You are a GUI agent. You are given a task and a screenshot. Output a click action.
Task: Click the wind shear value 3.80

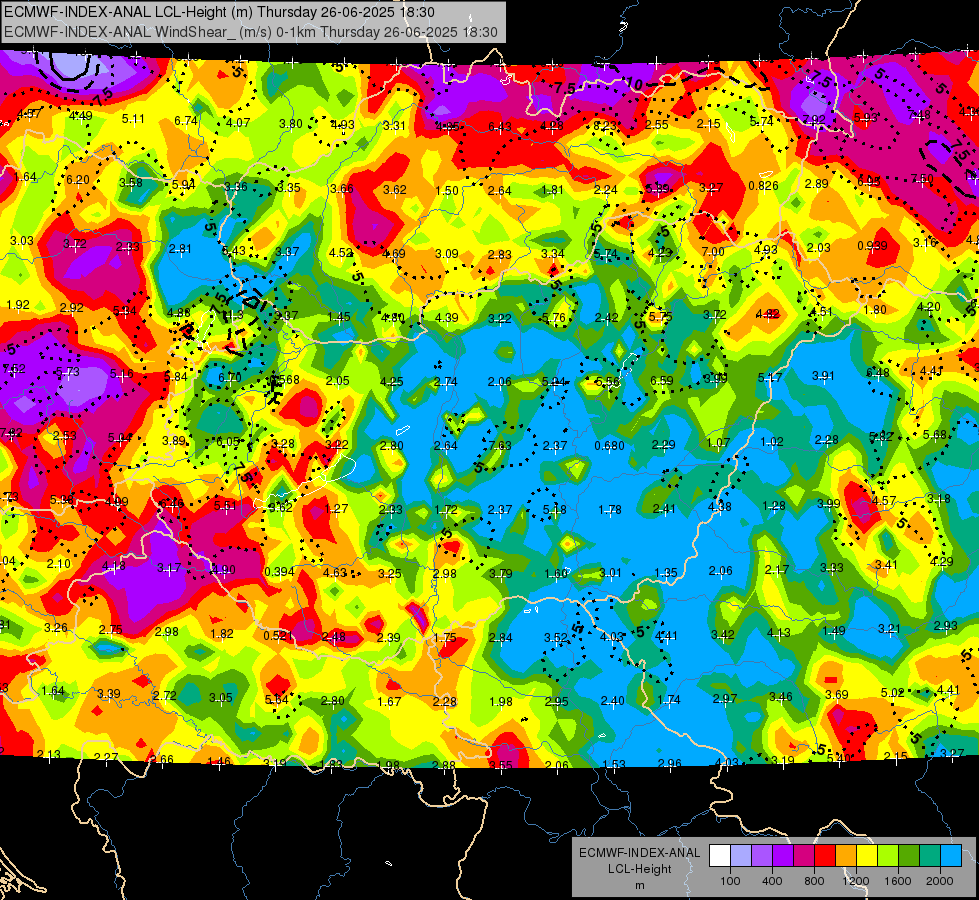291,124
